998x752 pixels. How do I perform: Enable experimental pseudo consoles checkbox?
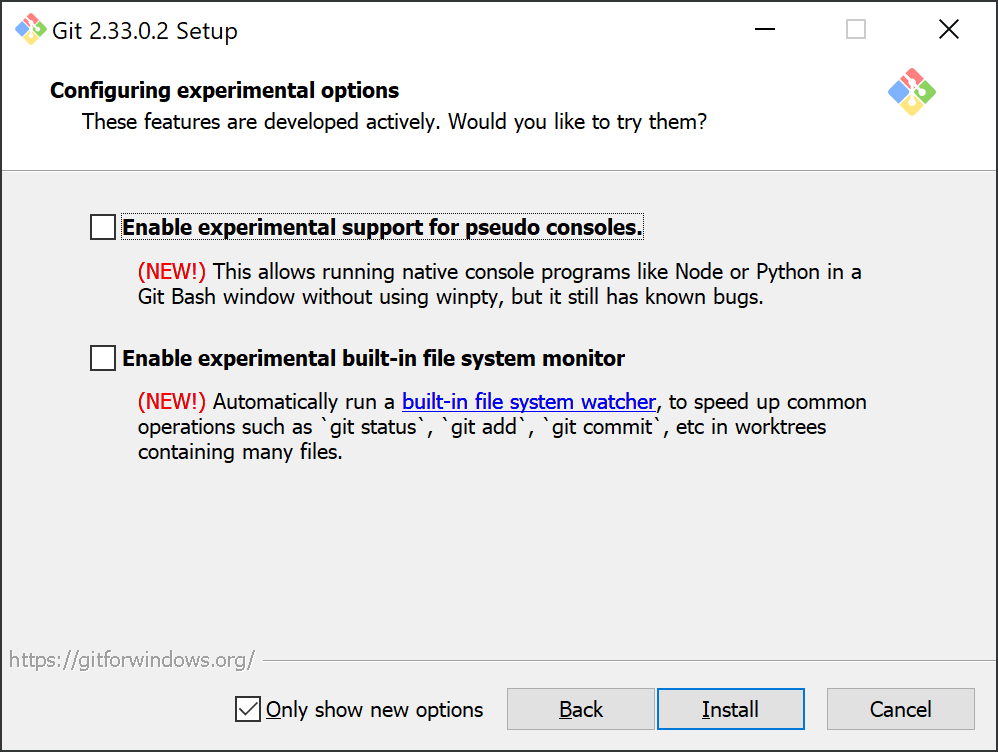coord(102,227)
